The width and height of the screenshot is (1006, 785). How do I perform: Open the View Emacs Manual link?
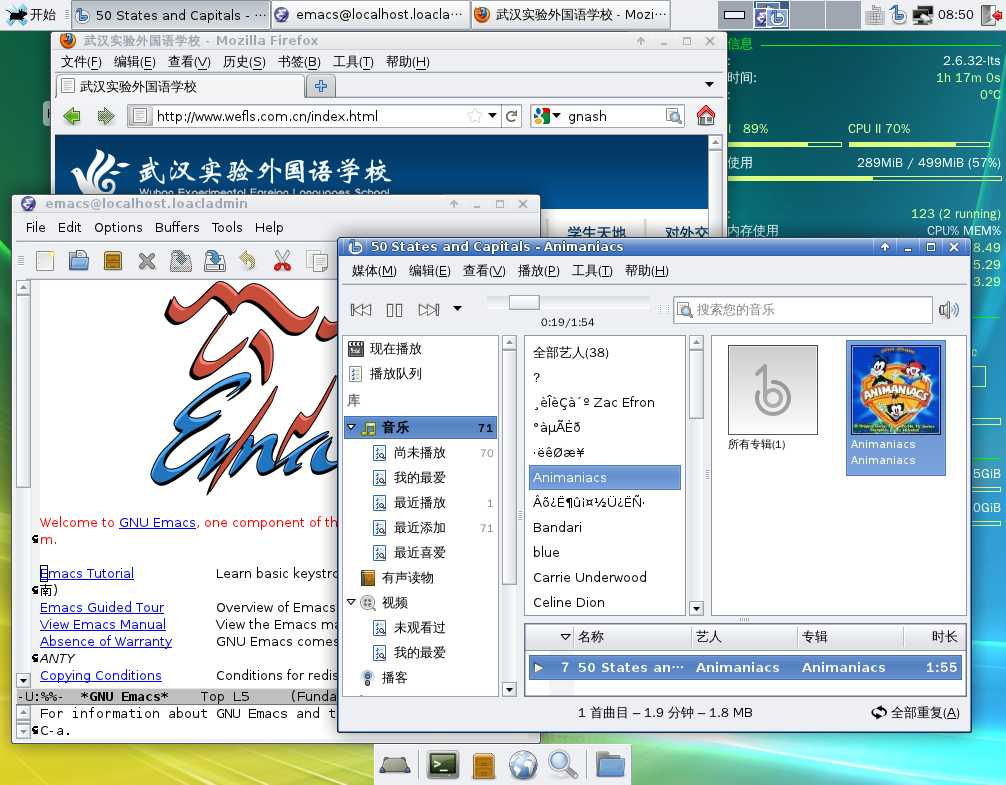(x=103, y=625)
